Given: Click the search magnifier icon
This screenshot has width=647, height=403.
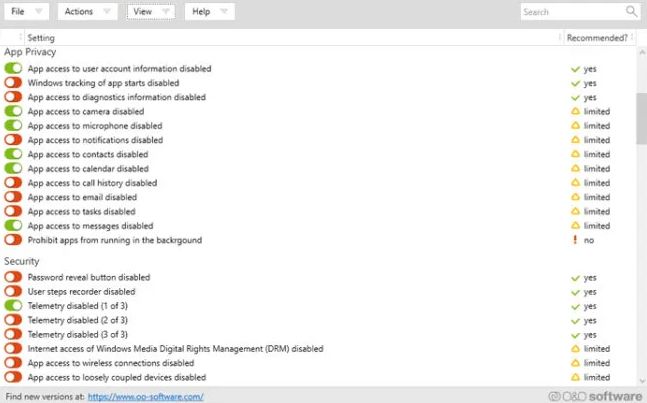Looking at the screenshot, I should (631, 11).
